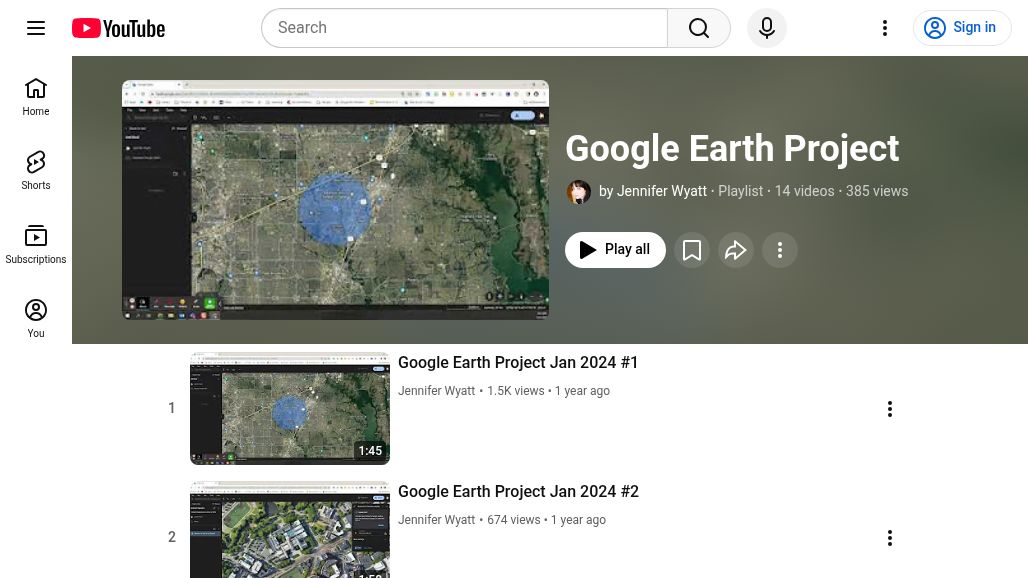Open the Subscriptions page

pyautogui.click(x=36, y=244)
